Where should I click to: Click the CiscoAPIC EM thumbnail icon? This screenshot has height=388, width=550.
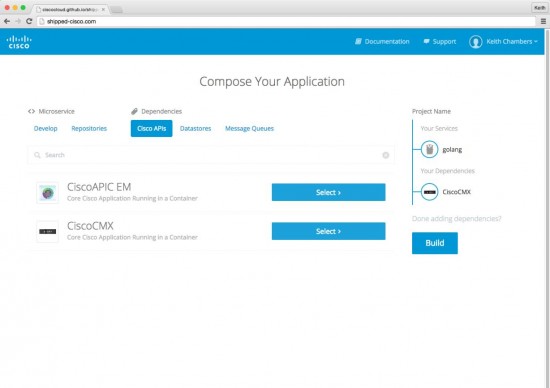pos(47,193)
